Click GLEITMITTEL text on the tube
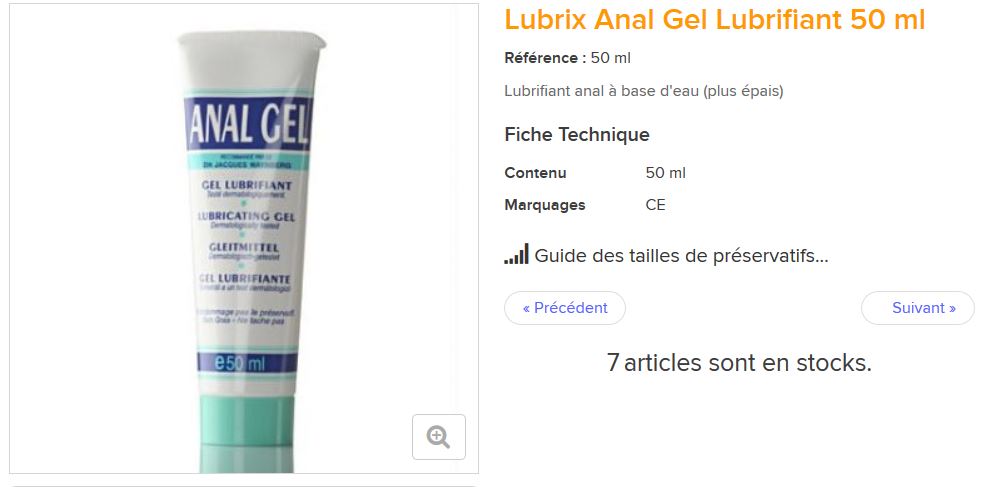The image size is (990, 487). (244, 248)
